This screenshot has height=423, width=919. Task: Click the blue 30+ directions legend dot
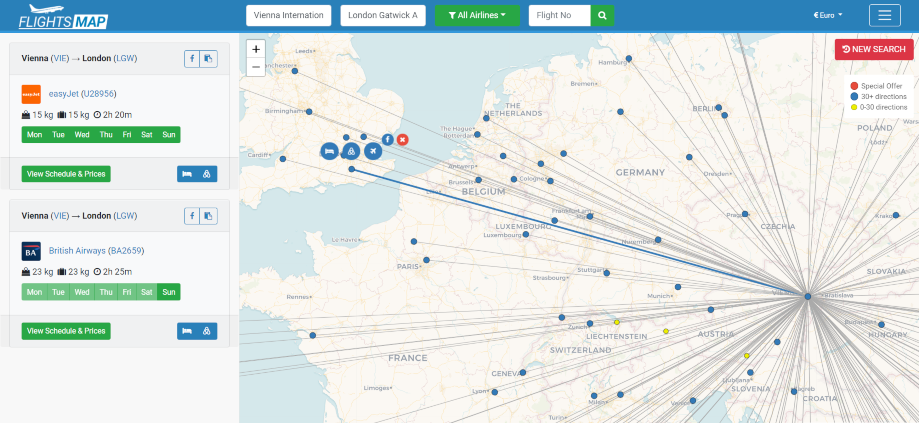(x=854, y=97)
